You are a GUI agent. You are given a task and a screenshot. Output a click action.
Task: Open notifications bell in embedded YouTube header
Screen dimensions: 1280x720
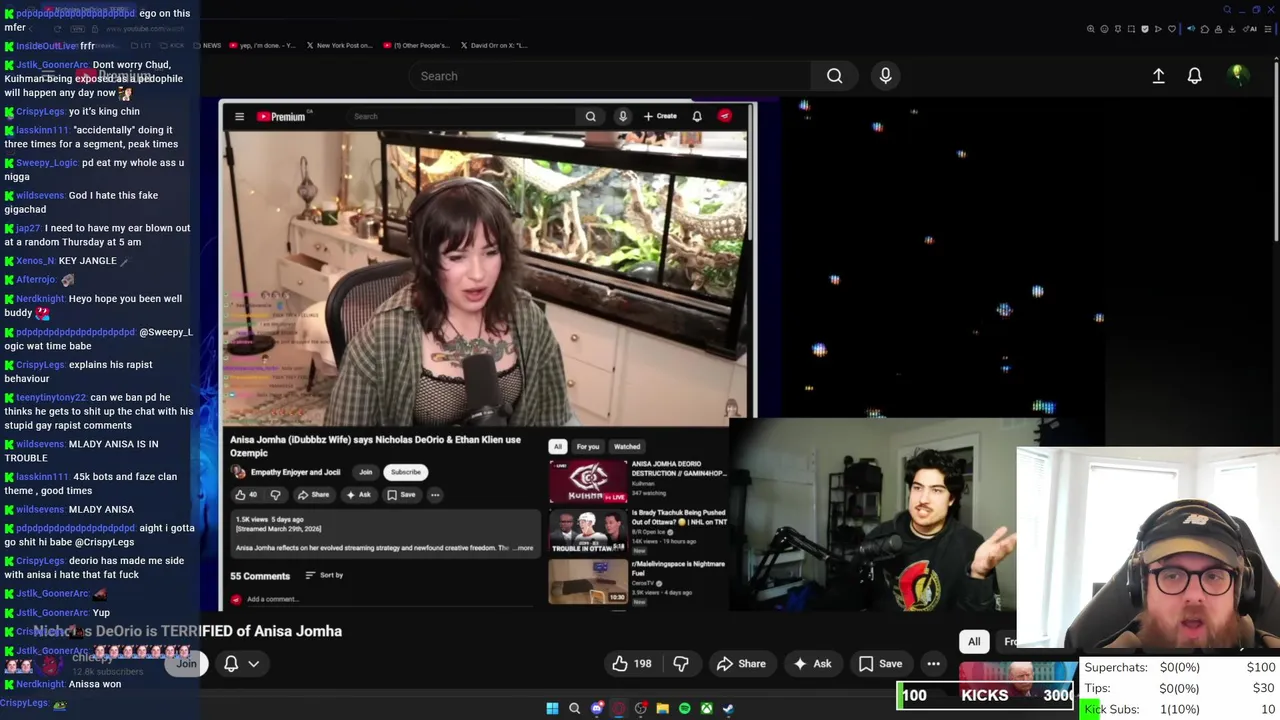[697, 117]
